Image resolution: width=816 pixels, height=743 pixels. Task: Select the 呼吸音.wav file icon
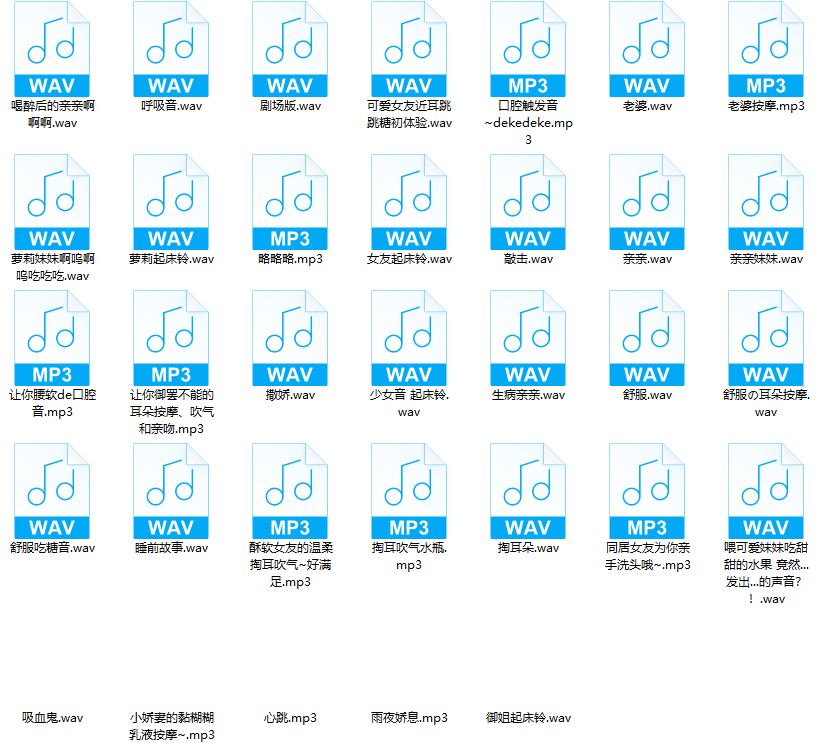(x=171, y=49)
